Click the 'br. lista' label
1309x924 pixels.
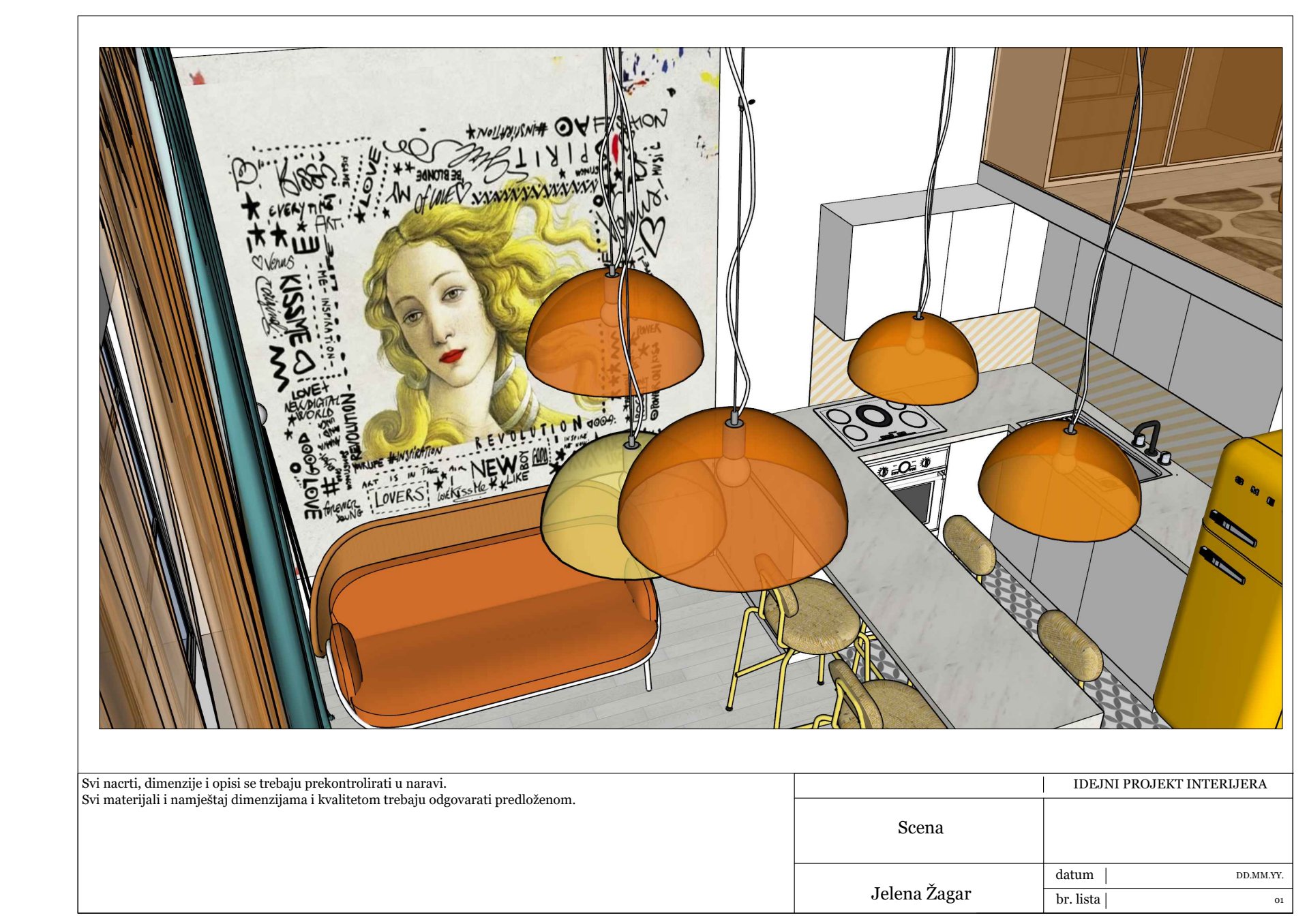1077,899
